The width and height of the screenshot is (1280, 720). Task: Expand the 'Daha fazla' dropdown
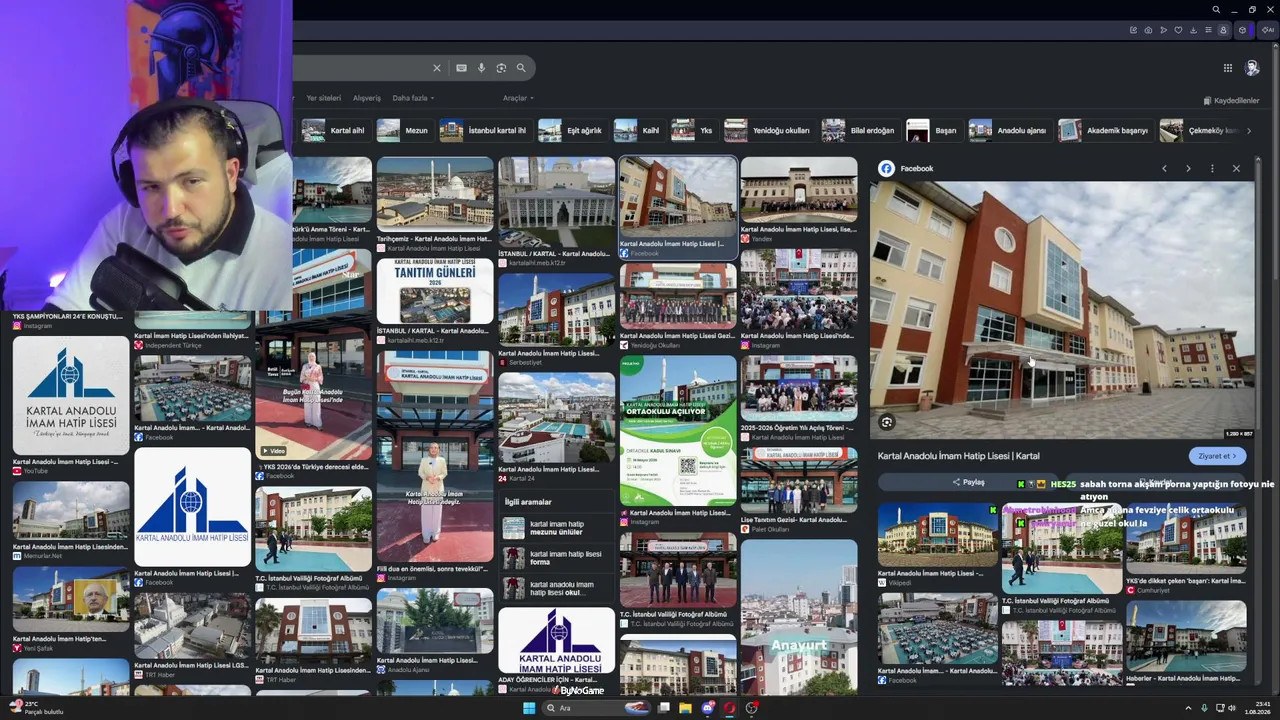[x=413, y=98]
